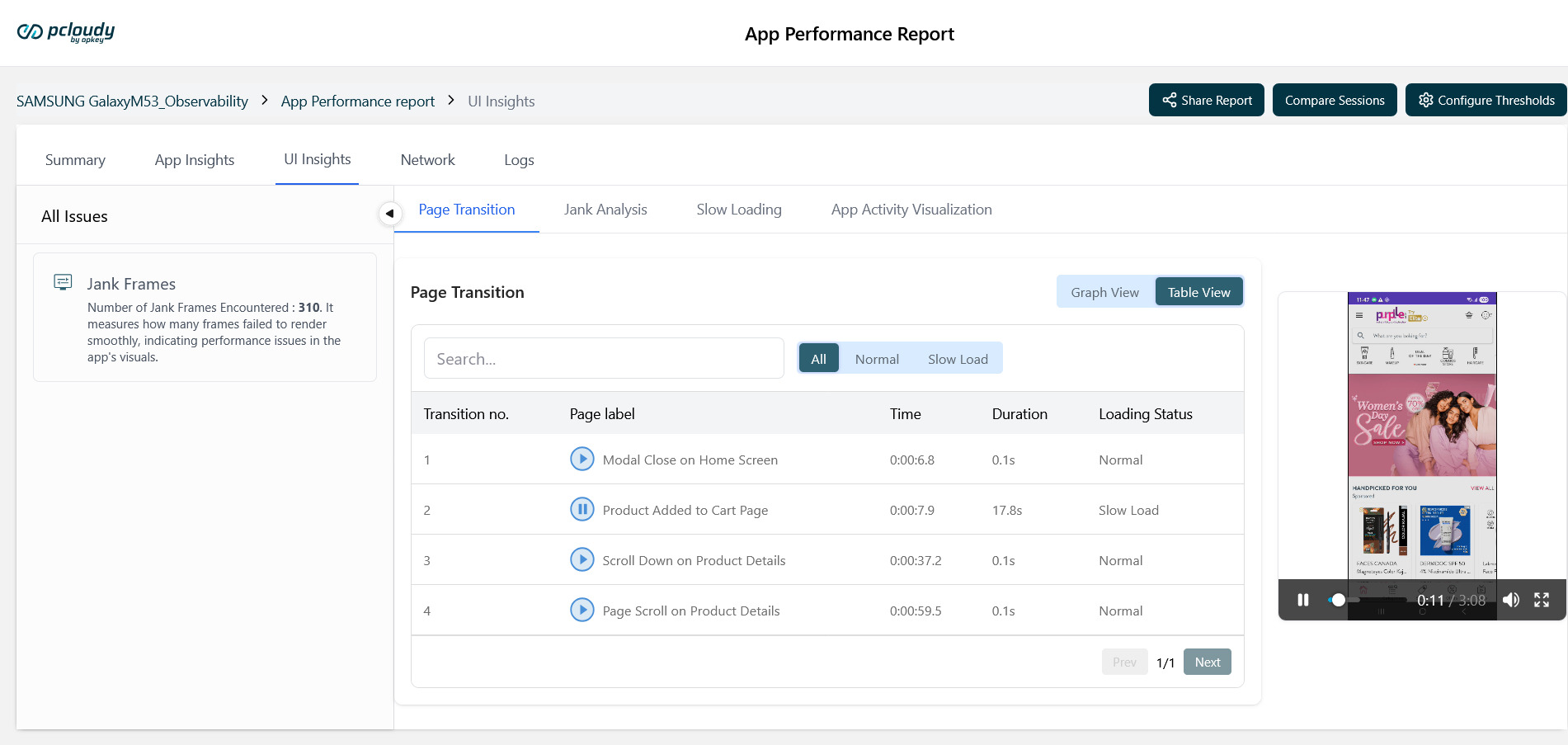The width and height of the screenshot is (1568, 745).
Task: Click the Share Report button
Action: 1206,101
